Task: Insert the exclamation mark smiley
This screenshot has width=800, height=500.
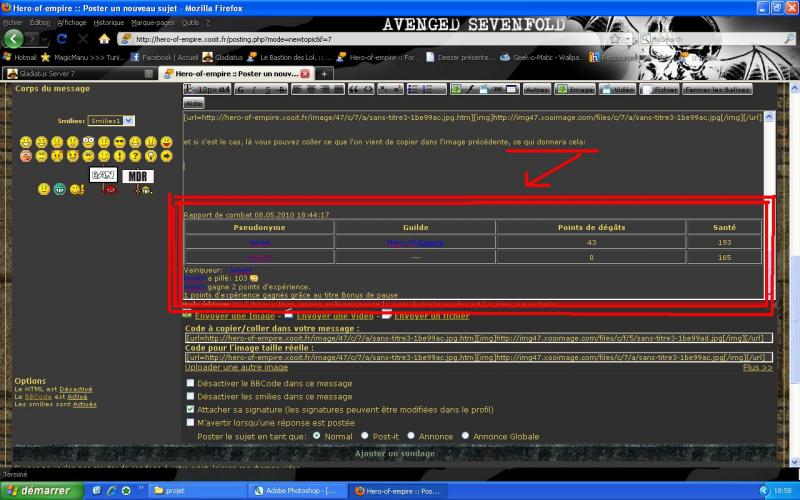Action: click(x=119, y=156)
